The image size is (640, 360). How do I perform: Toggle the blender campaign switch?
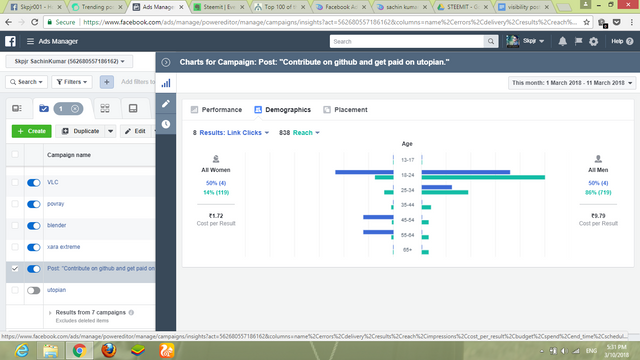(x=33, y=226)
